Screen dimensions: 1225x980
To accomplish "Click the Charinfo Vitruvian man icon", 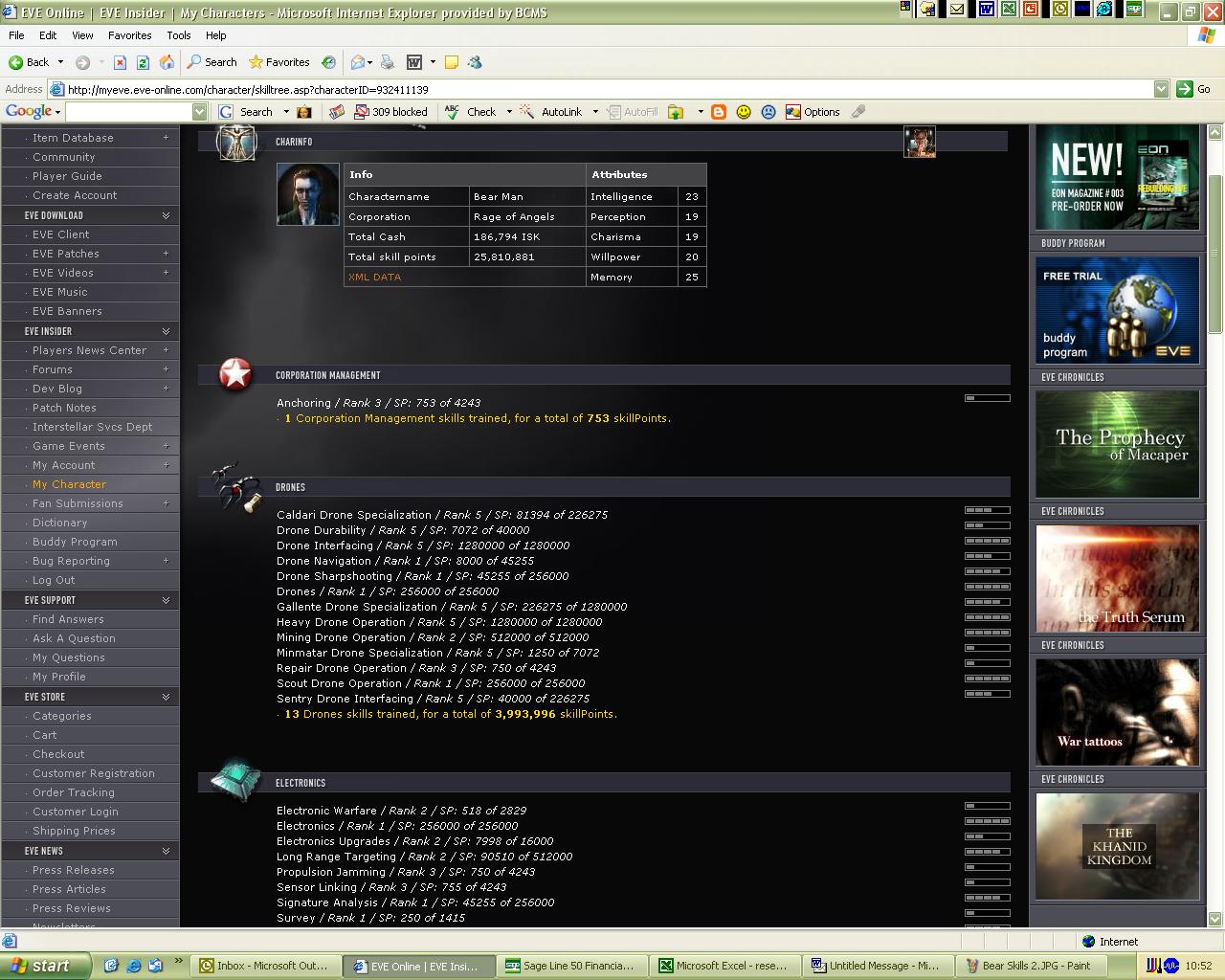I will [x=235, y=142].
